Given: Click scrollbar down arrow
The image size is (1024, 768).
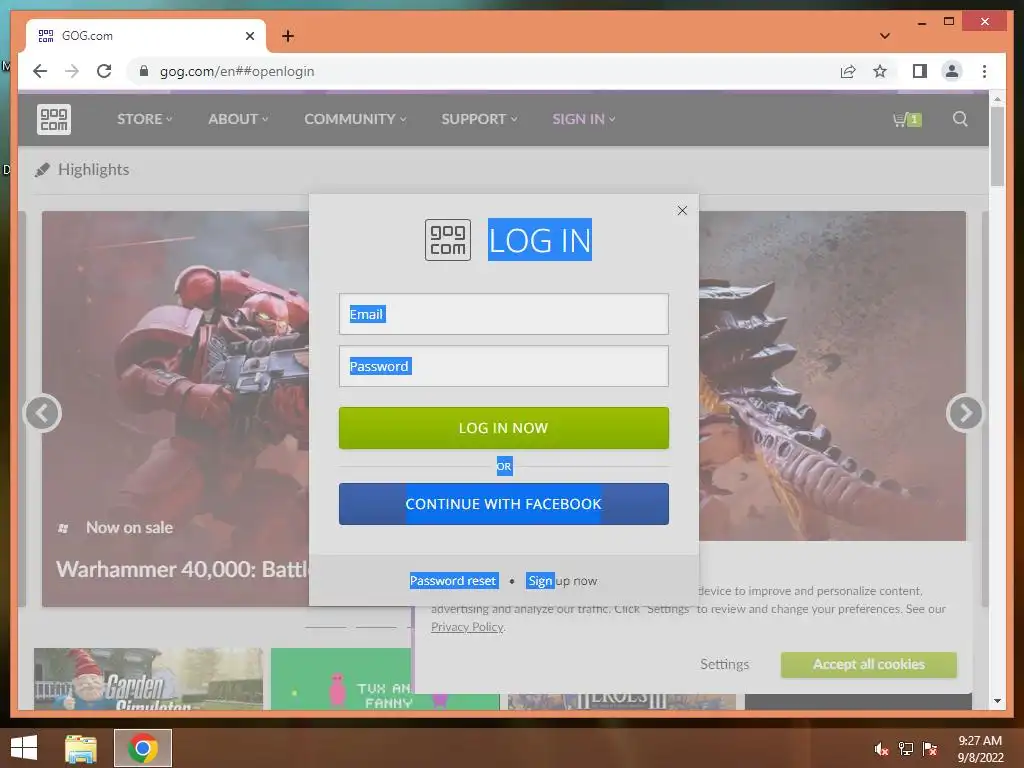Looking at the screenshot, I should [x=997, y=701].
